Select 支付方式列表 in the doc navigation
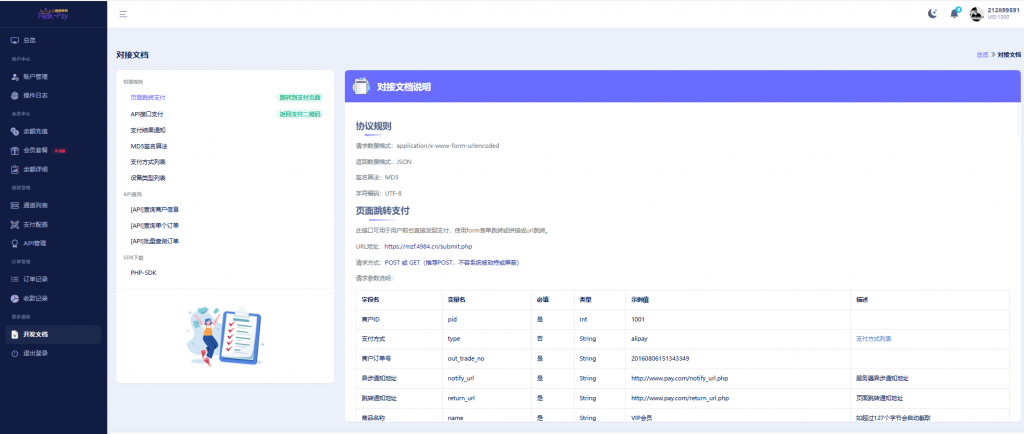Image resolution: width=1024 pixels, height=434 pixels. (x=148, y=162)
